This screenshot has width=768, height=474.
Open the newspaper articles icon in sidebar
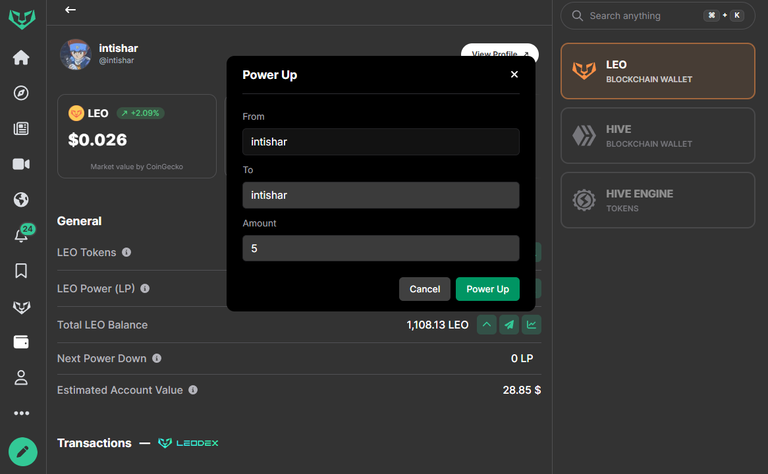pyautogui.click(x=21, y=128)
